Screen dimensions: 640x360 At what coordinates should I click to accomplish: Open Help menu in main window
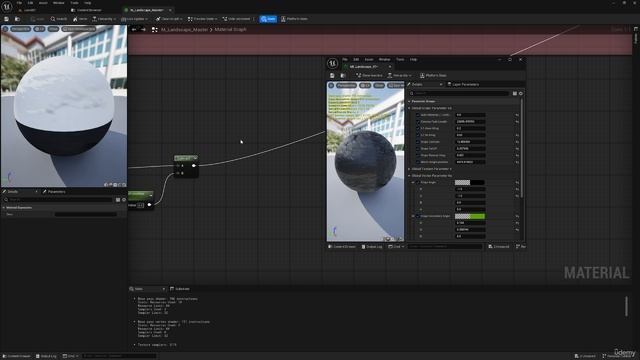pos(87,3)
